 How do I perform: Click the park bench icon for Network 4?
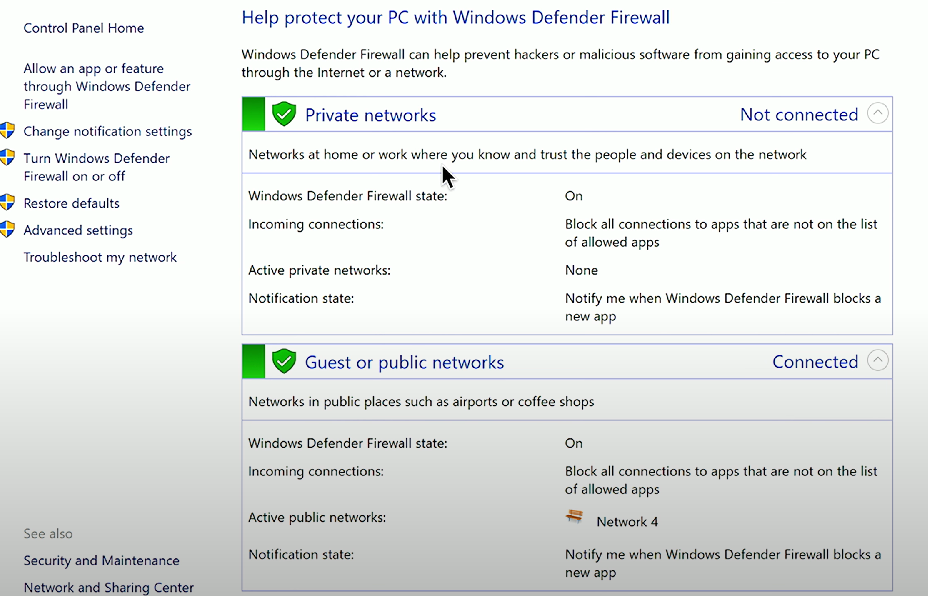574,517
